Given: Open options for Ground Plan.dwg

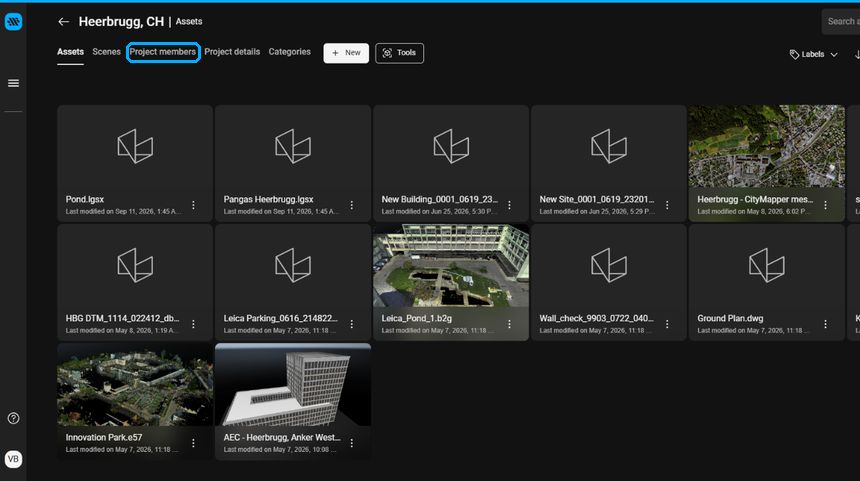Looking at the screenshot, I should [x=825, y=324].
